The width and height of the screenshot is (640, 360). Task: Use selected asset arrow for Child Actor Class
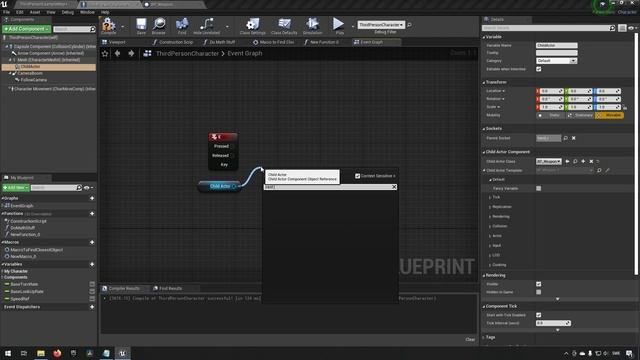click(x=567, y=161)
